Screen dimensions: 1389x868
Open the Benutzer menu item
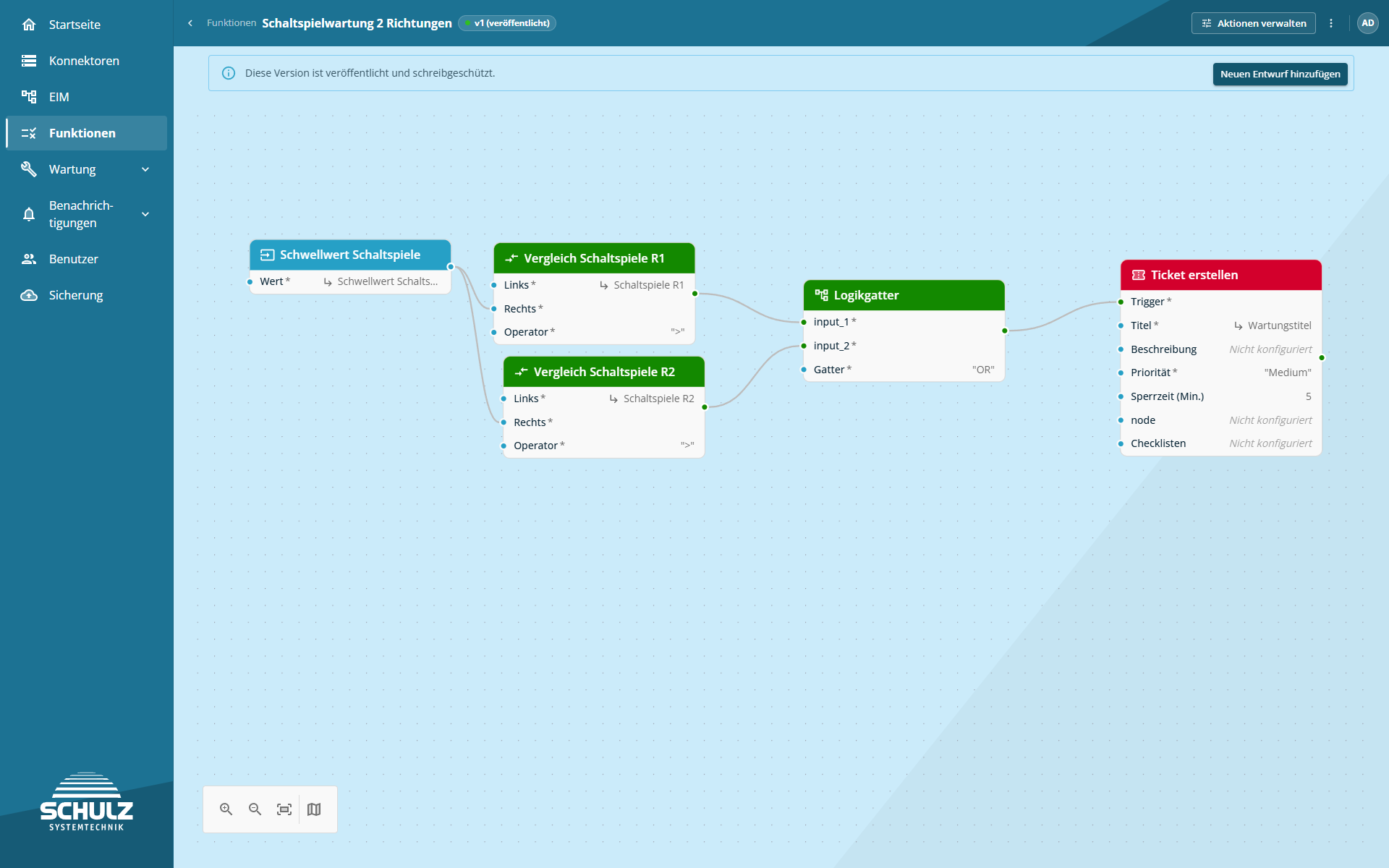(87, 259)
